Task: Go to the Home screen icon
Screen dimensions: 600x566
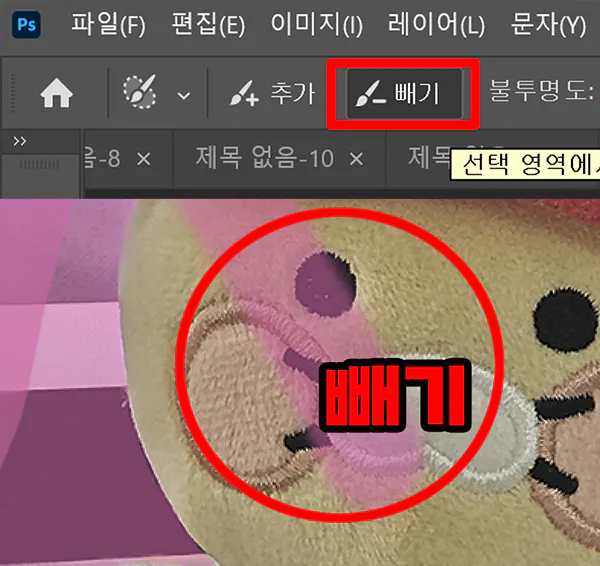Action: point(57,93)
